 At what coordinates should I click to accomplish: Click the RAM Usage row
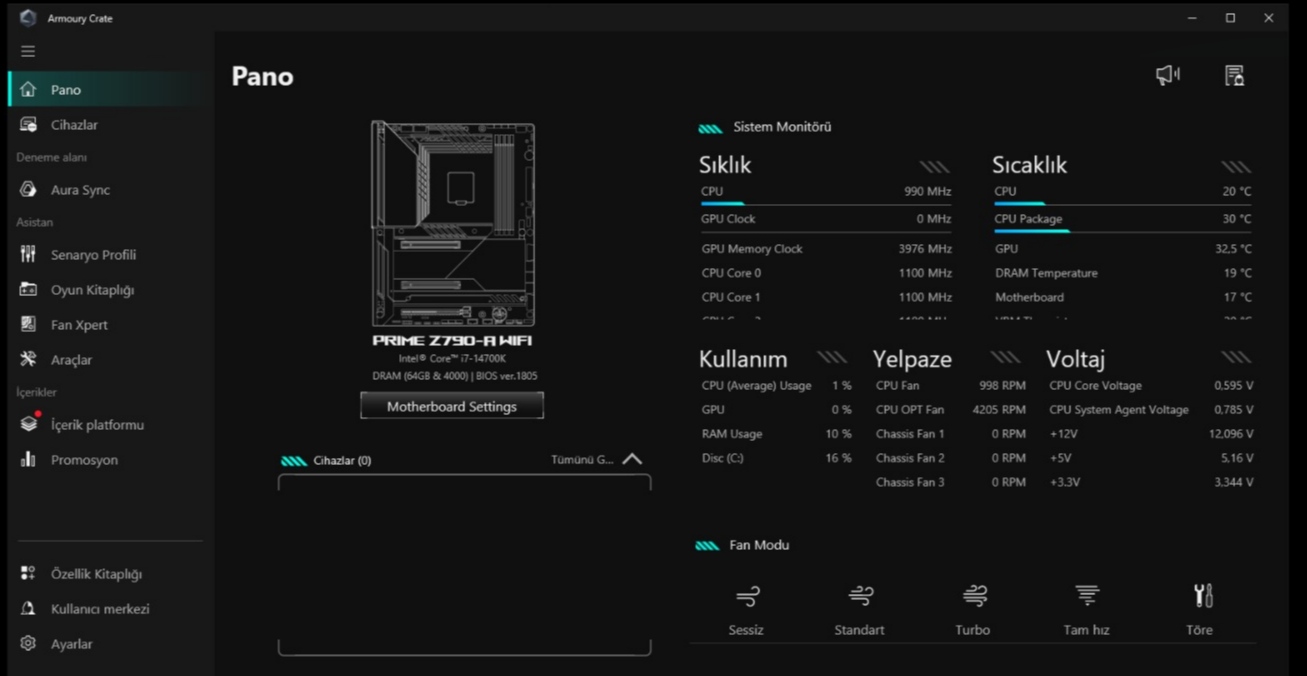(x=776, y=433)
